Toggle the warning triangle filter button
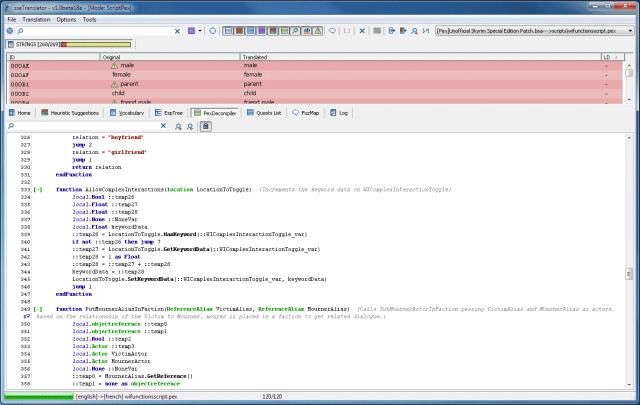 [318, 31]
